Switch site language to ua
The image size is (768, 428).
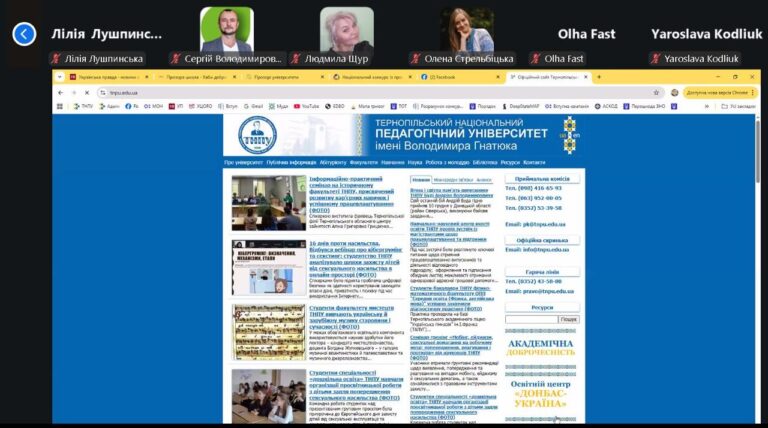click(562, 136)
